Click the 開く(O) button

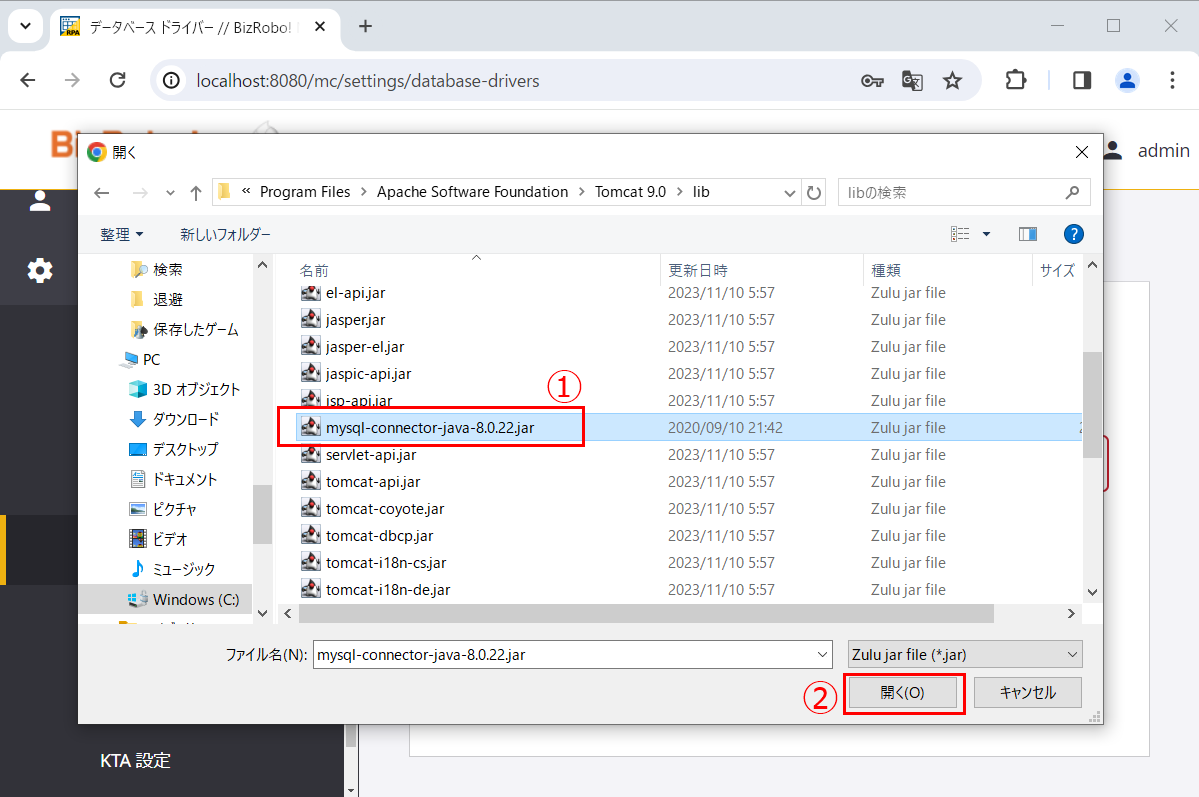[902, 693]
